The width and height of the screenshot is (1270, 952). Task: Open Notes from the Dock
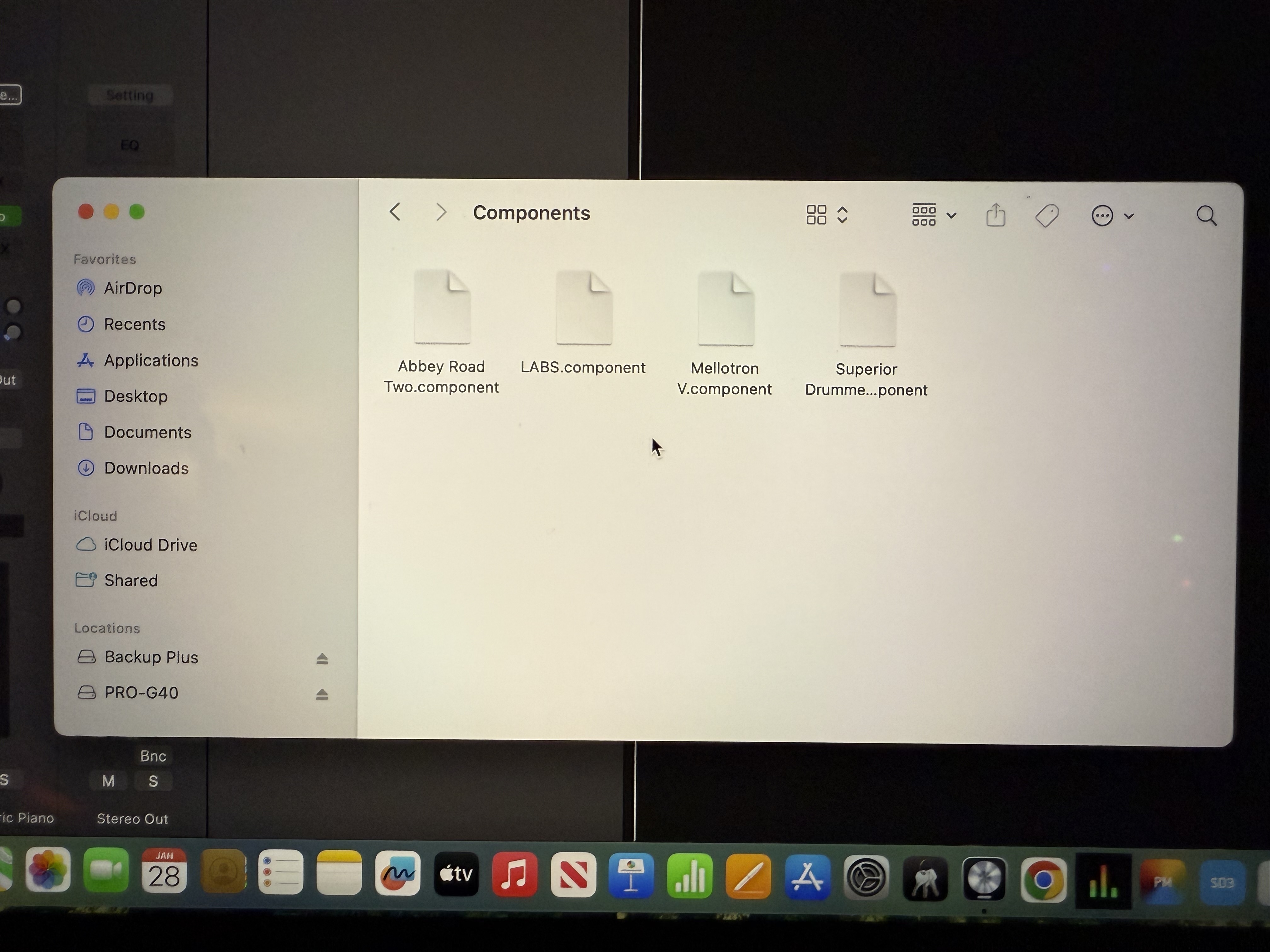[x=339, y=873]
